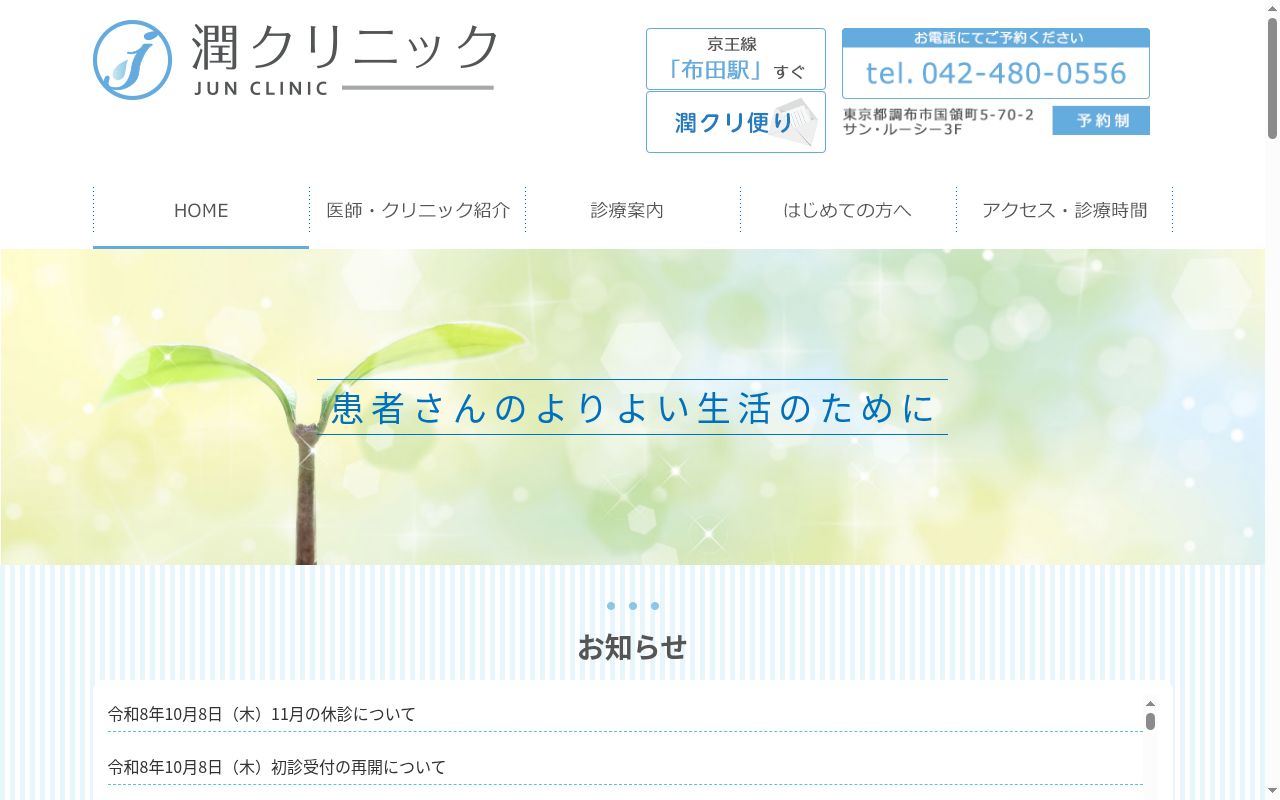Click the 京王線「布田駅」すぐ button
The width and height of the screenshot is (1280, 800).
tap(736, 59)
